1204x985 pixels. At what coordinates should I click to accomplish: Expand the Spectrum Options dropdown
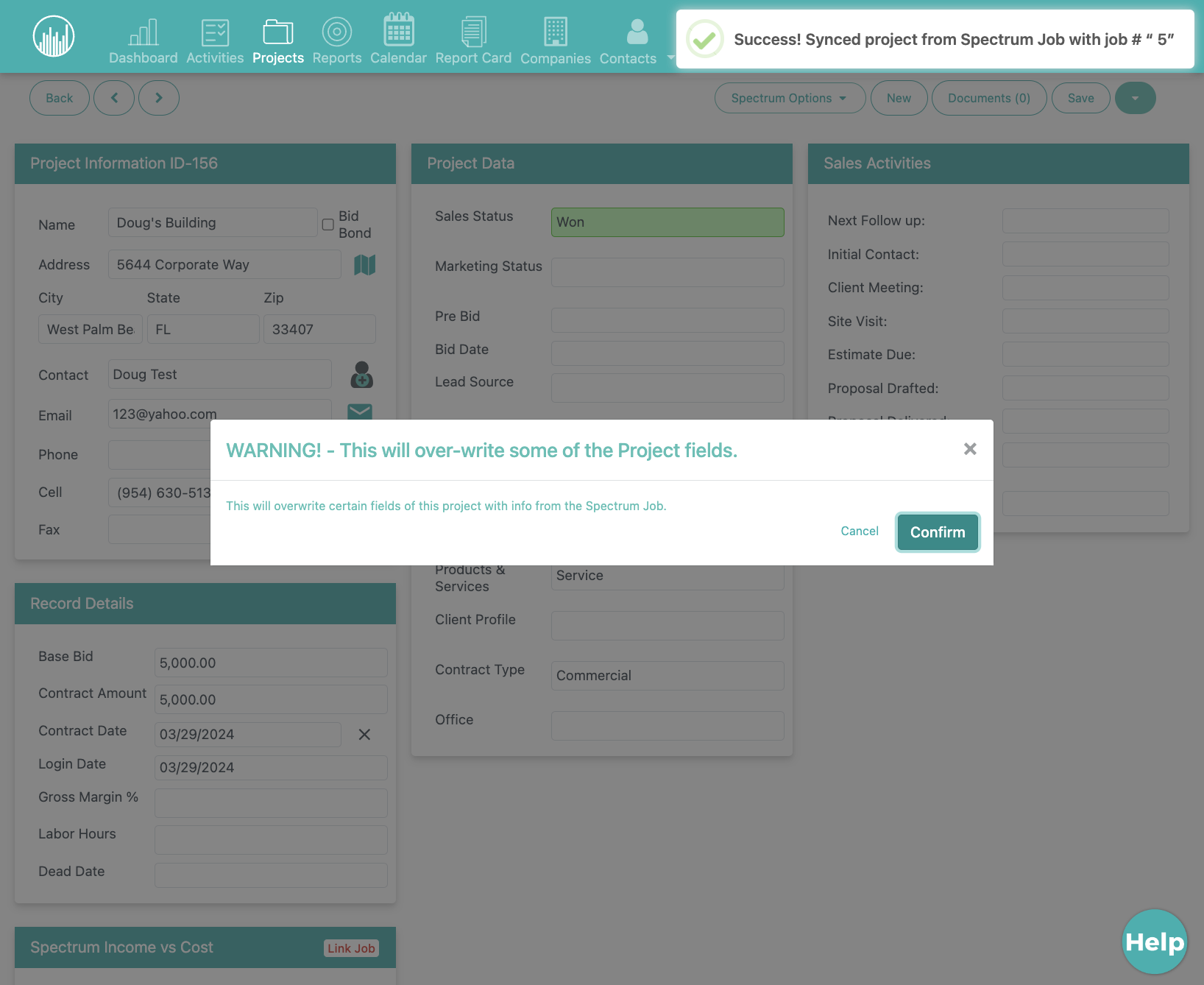pyautogui.click(x=790, y=98)
